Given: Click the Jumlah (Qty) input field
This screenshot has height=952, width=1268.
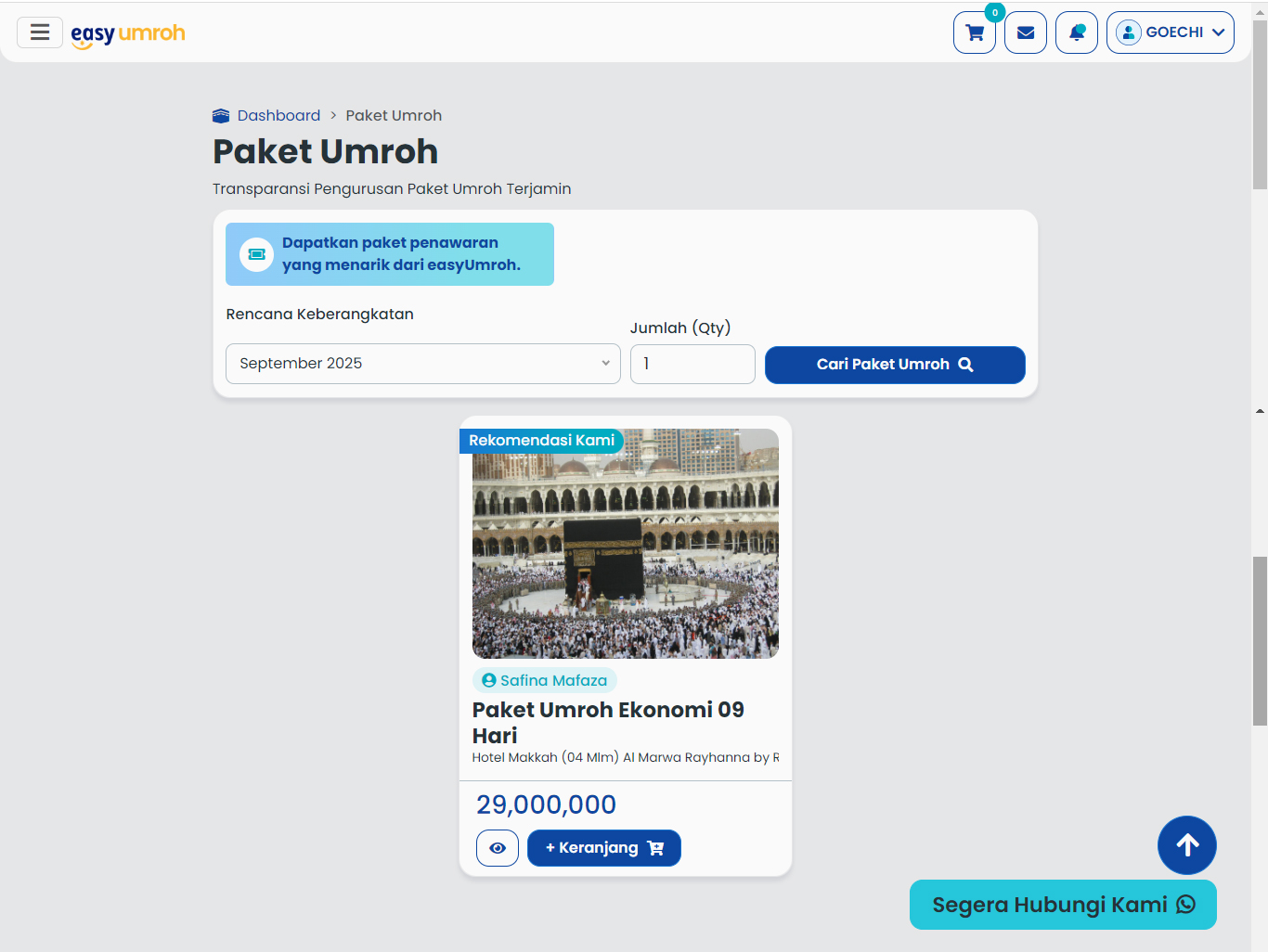Looking at the screenshot, I should coord(692,364).
